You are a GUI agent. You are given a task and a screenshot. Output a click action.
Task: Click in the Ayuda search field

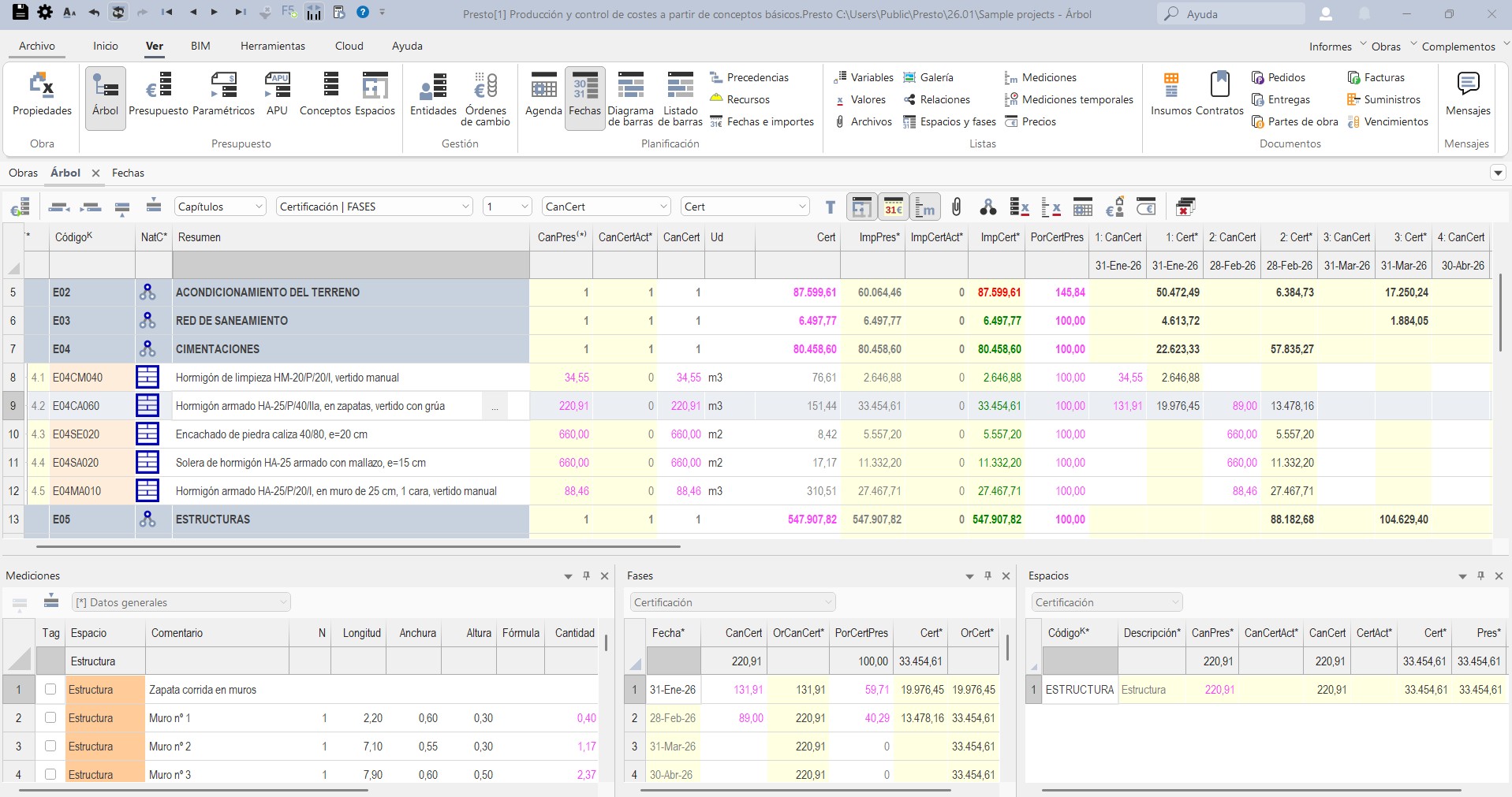pyautogui.click(x=1230, y=13)
